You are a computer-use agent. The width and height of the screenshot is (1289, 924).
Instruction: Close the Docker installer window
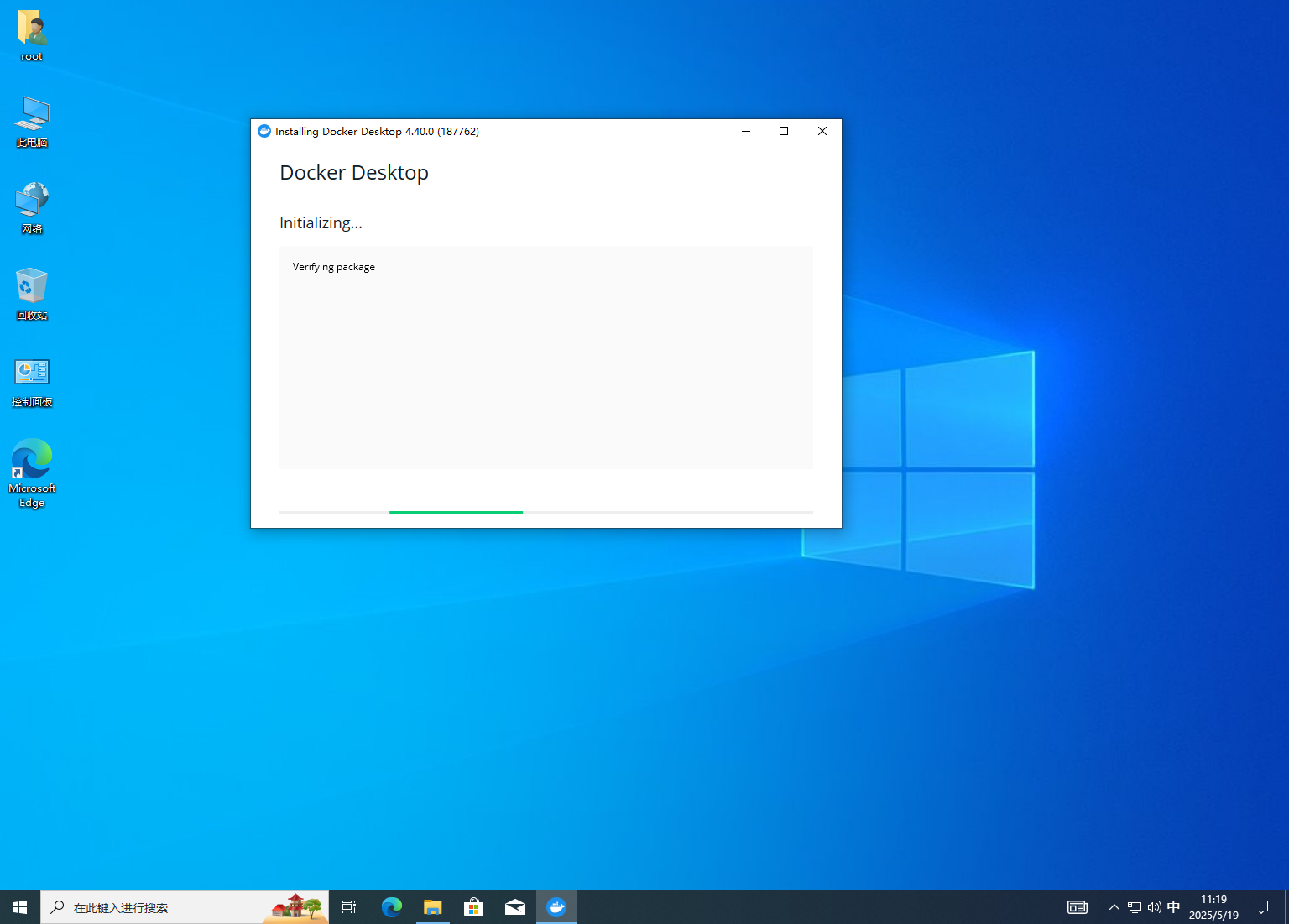[x=822, y=131]
